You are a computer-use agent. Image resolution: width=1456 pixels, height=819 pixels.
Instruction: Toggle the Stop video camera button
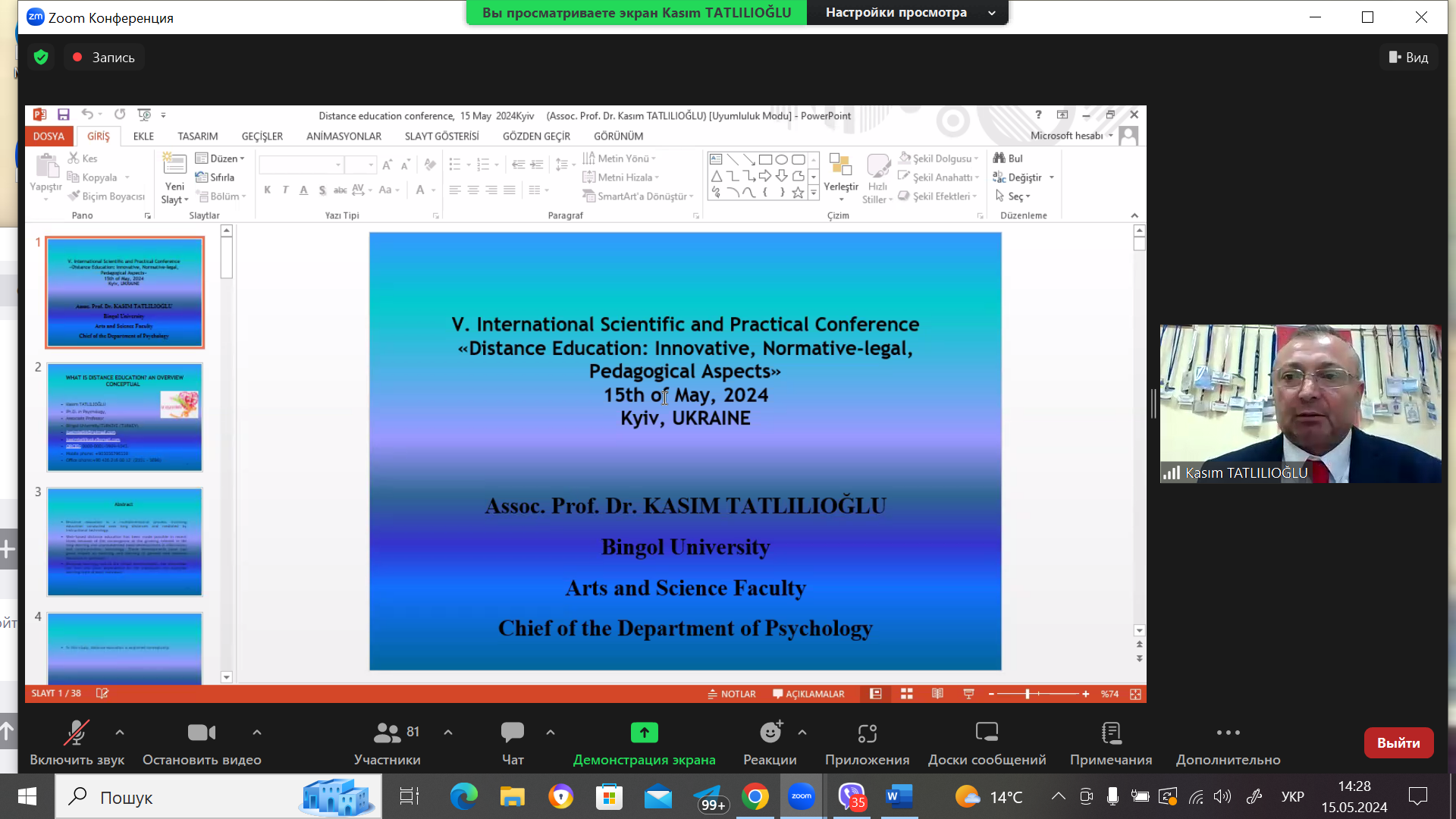202,733
